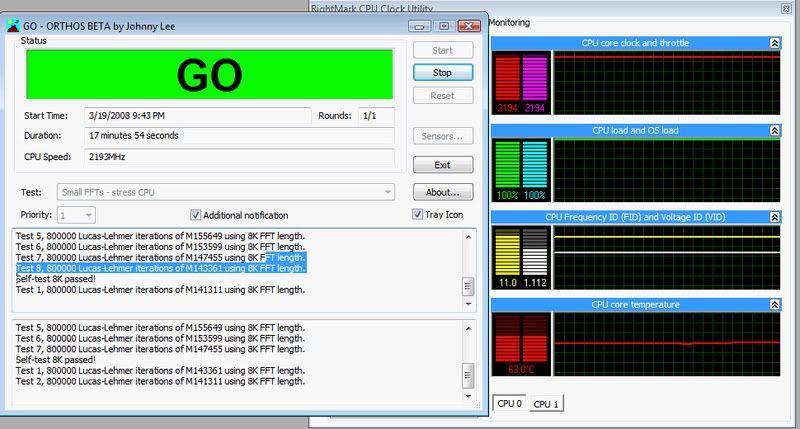800x429 pixels.
Task: Select Test 1 M143361 line in lower log
Action: (x=160, y=371)
